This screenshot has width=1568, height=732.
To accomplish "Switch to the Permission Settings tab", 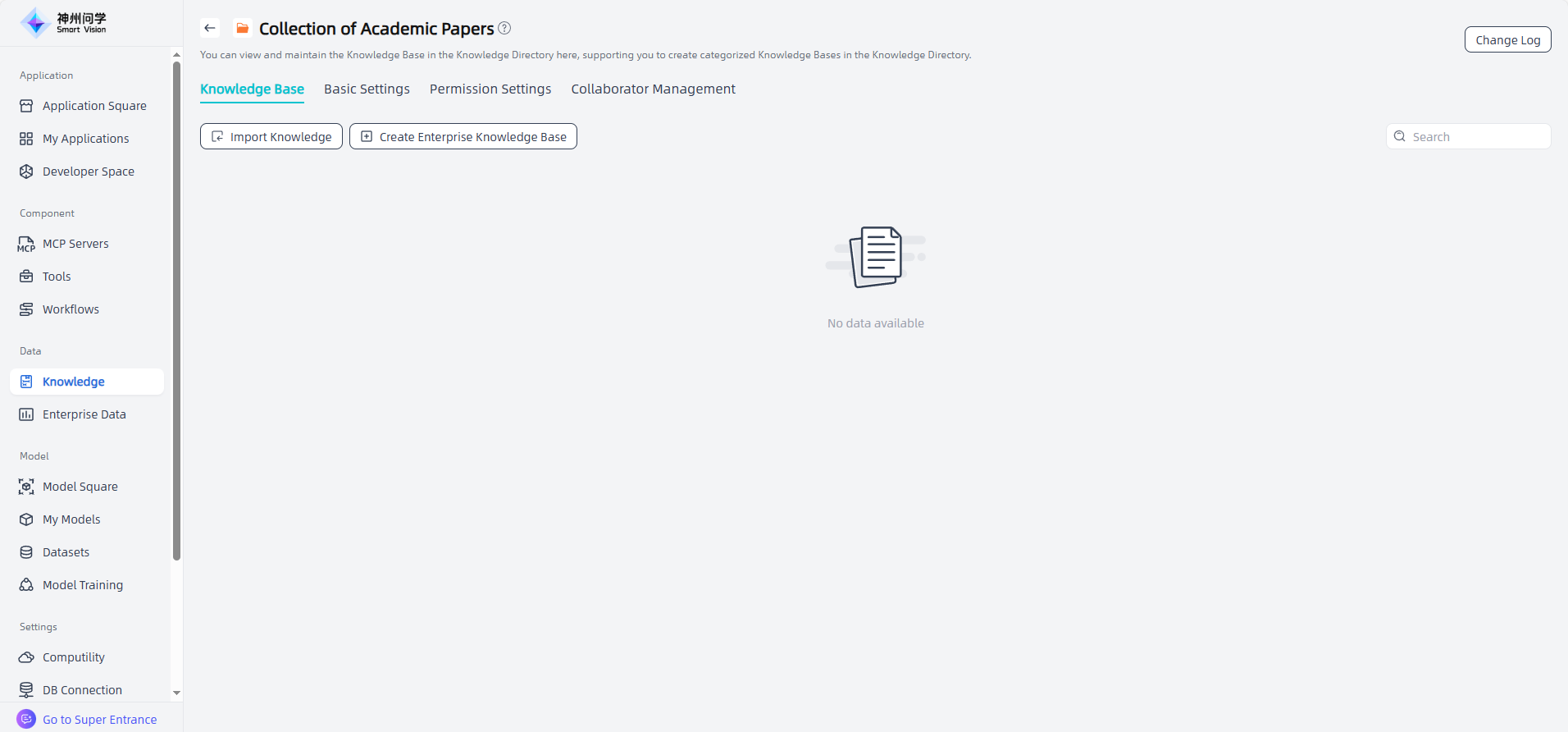I will pyautogui.click(x=490, y=89).
